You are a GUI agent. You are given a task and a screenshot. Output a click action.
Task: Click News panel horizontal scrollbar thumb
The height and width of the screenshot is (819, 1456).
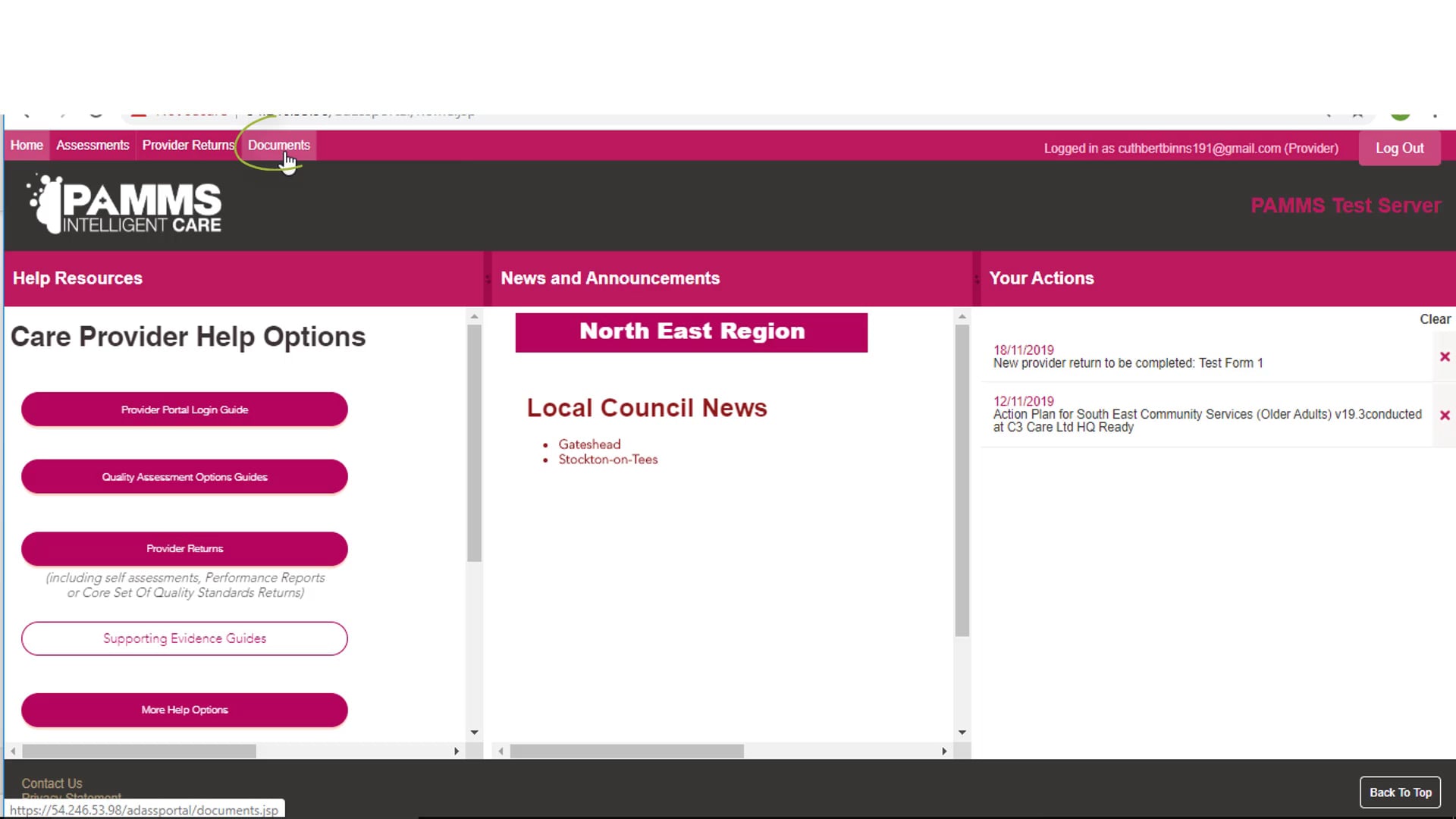[x=626, y=751]
